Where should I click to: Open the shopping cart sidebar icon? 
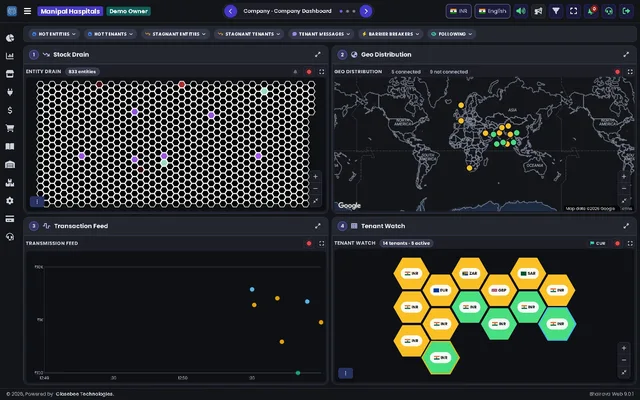tap(10, 128)
